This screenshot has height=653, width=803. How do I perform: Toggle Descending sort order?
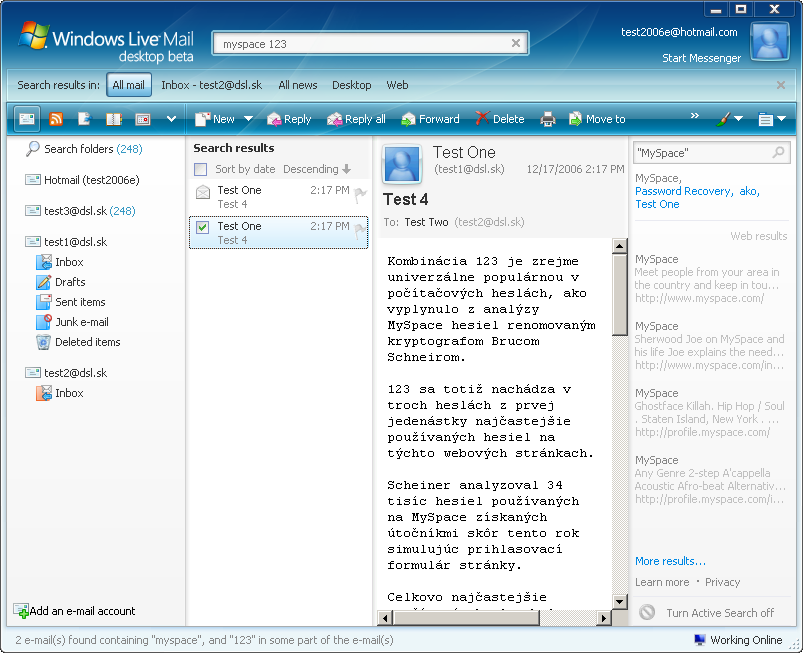pyautogui.click(x=317, y=169)
